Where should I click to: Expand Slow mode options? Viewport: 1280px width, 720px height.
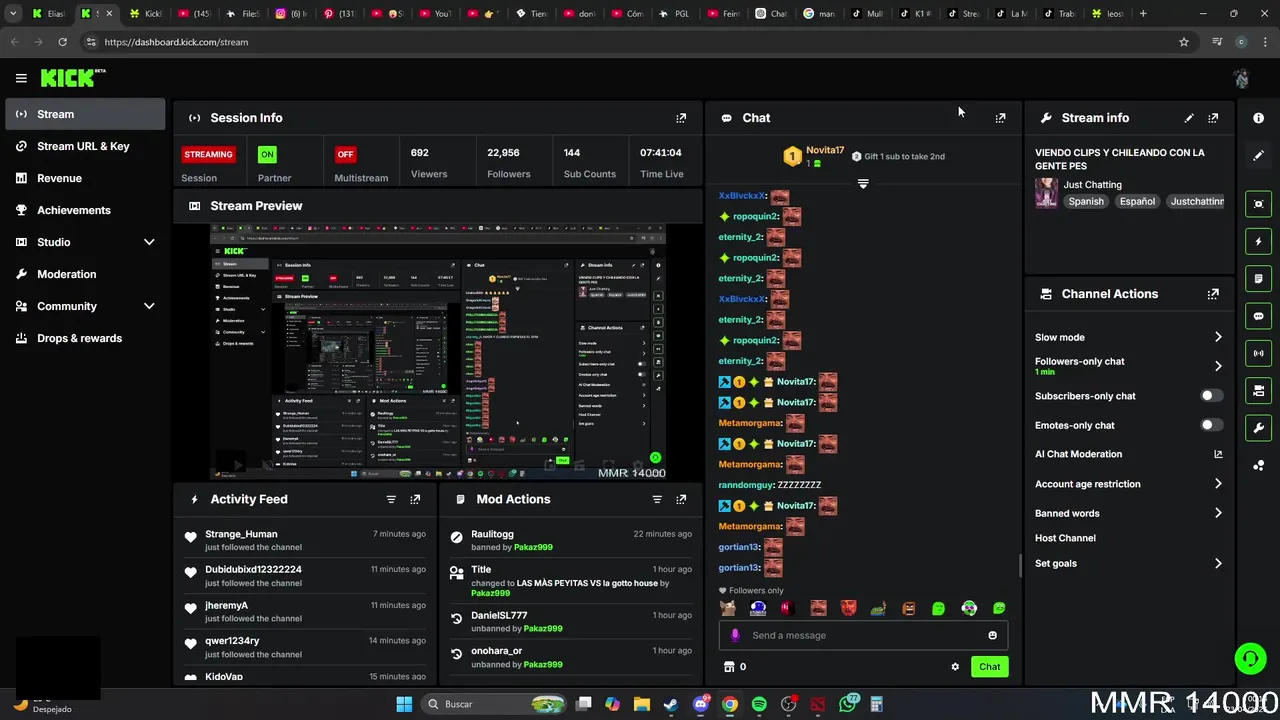1218,337
